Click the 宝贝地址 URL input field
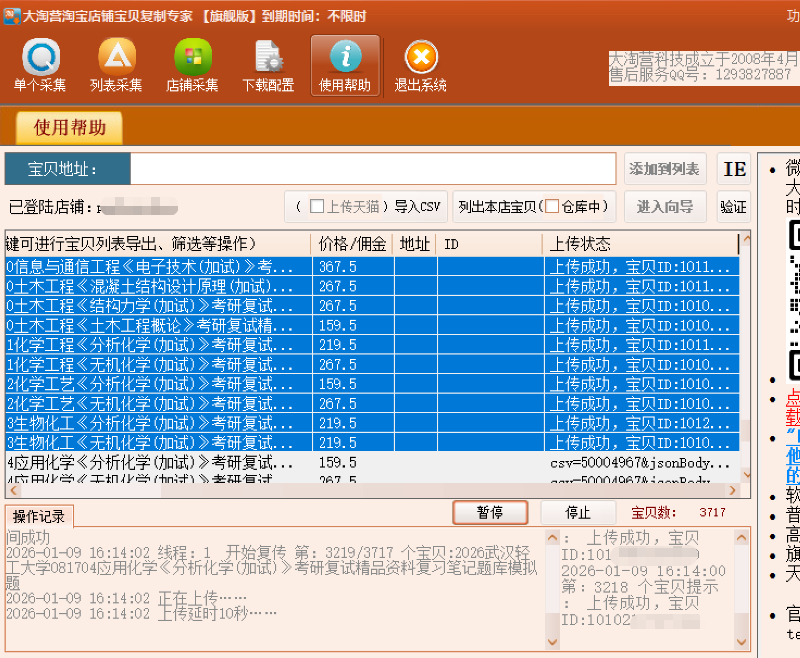Image resolution: width=800 pixels, height=658 pixels. click(372, 169)
